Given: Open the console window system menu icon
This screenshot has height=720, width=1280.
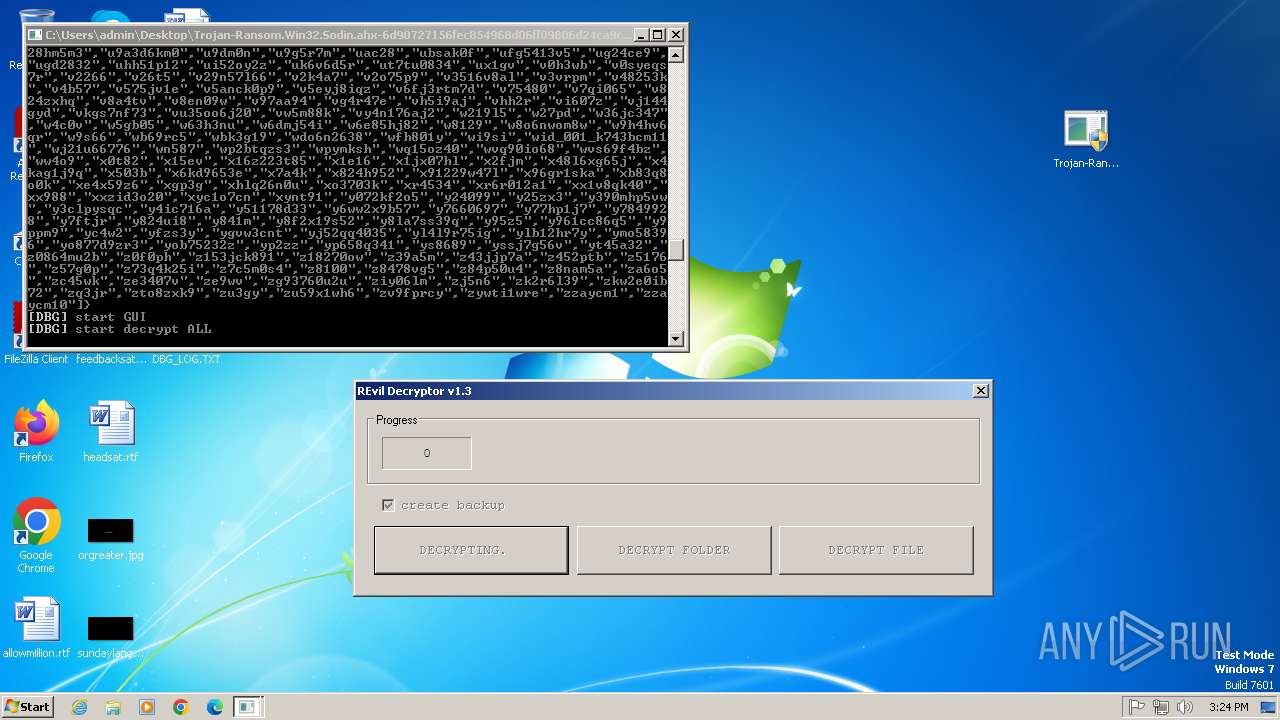Looking at the screenshot, I should coord(36,34).
